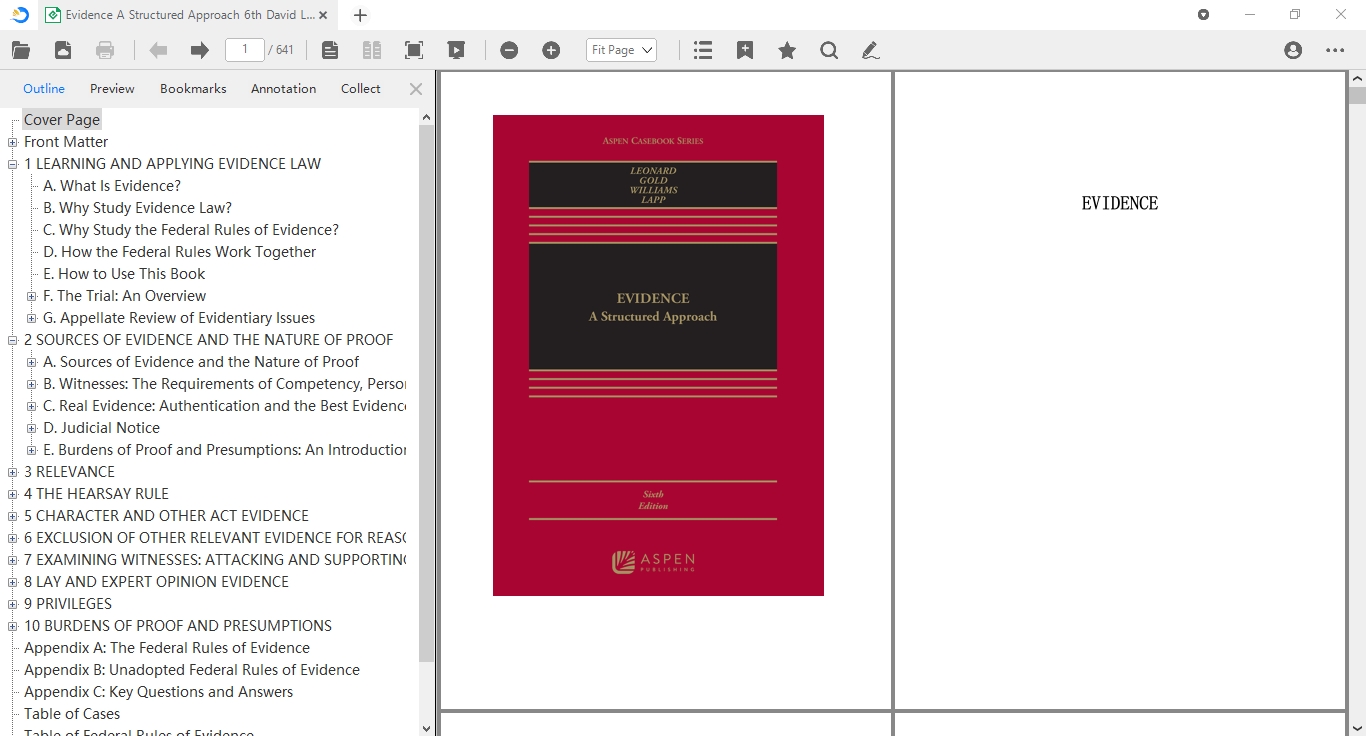Expand D. Judicial Notice node

[32, 428]
